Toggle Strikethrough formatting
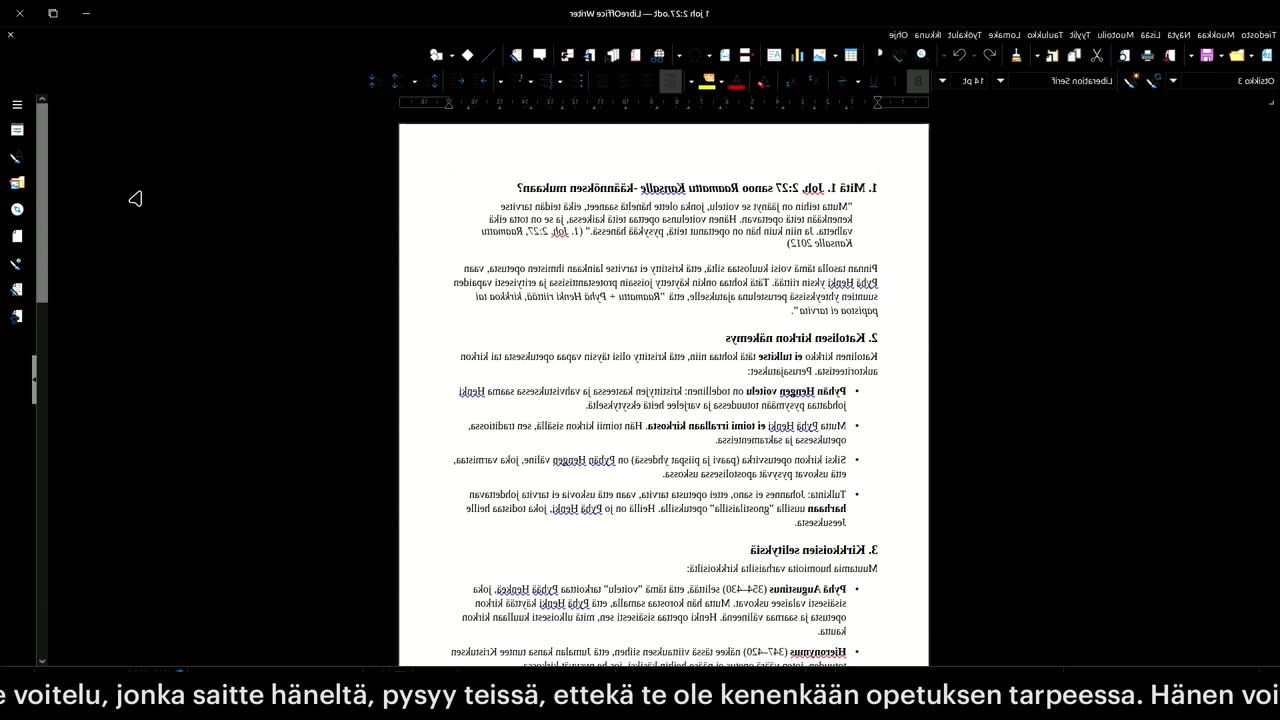This screenshot has width=1280, height=720. coord(843,80)
